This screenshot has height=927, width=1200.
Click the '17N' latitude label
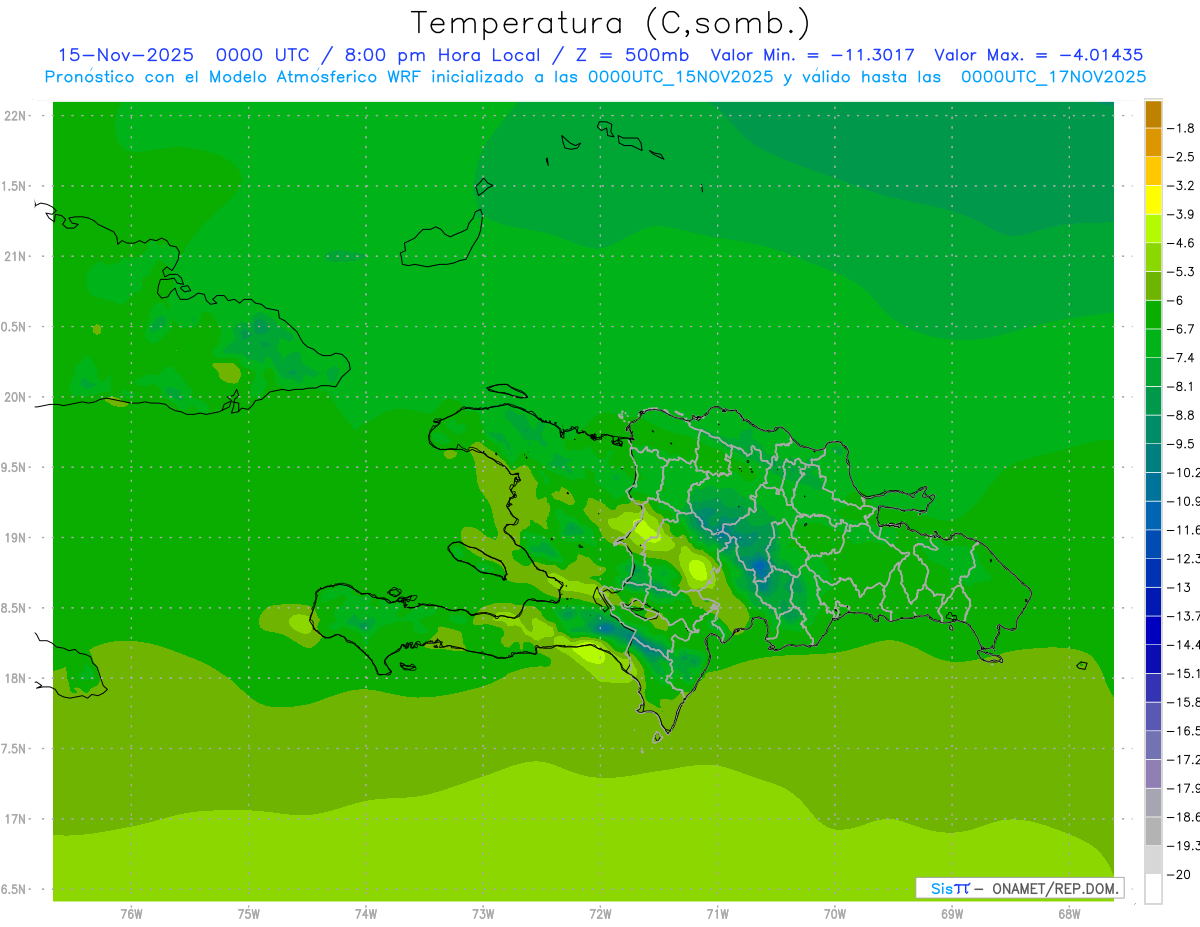pyautogui.click(x=15, y=819)
